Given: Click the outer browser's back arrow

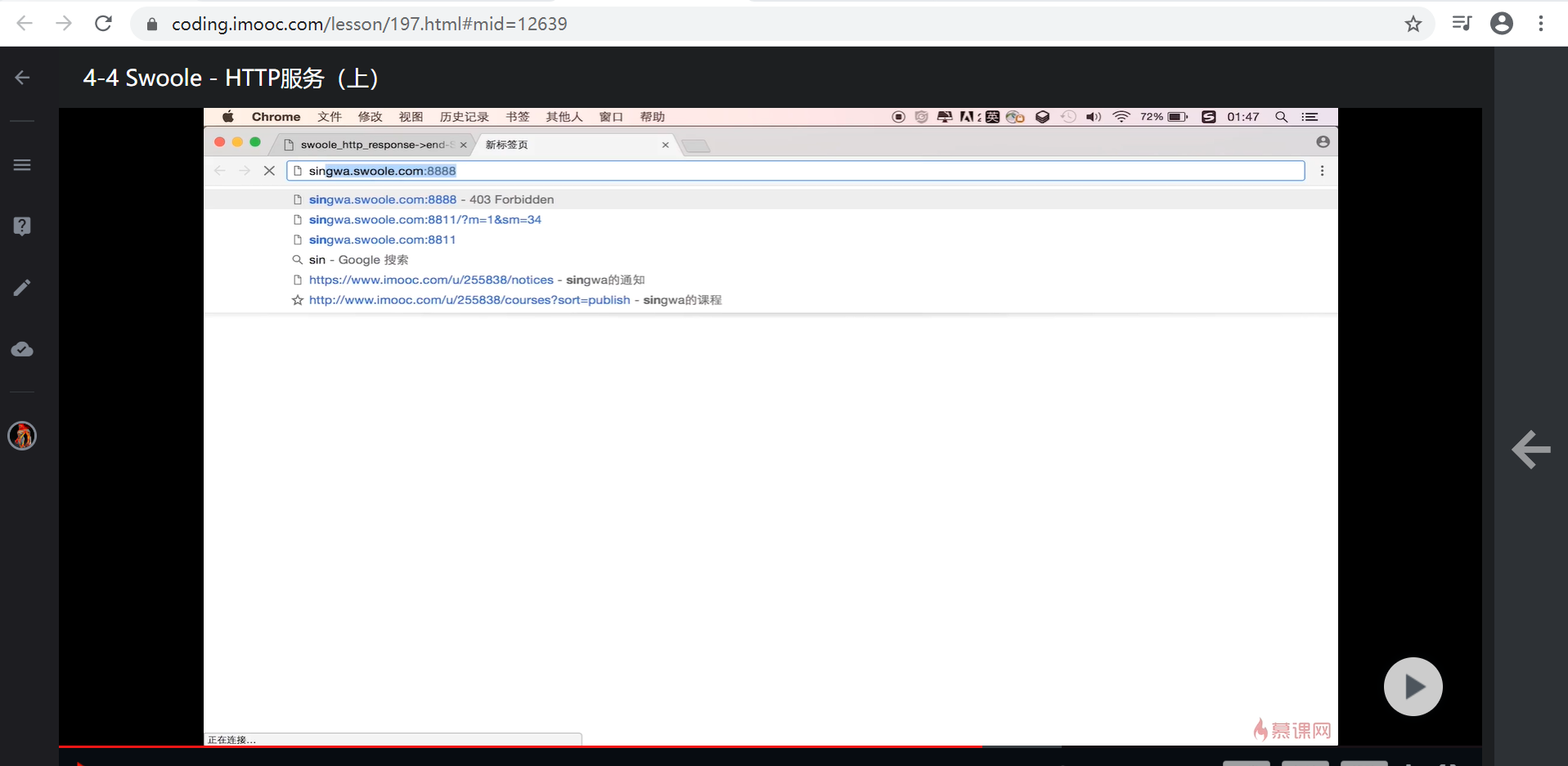Looking at the screenshot, I should point(25,24).
